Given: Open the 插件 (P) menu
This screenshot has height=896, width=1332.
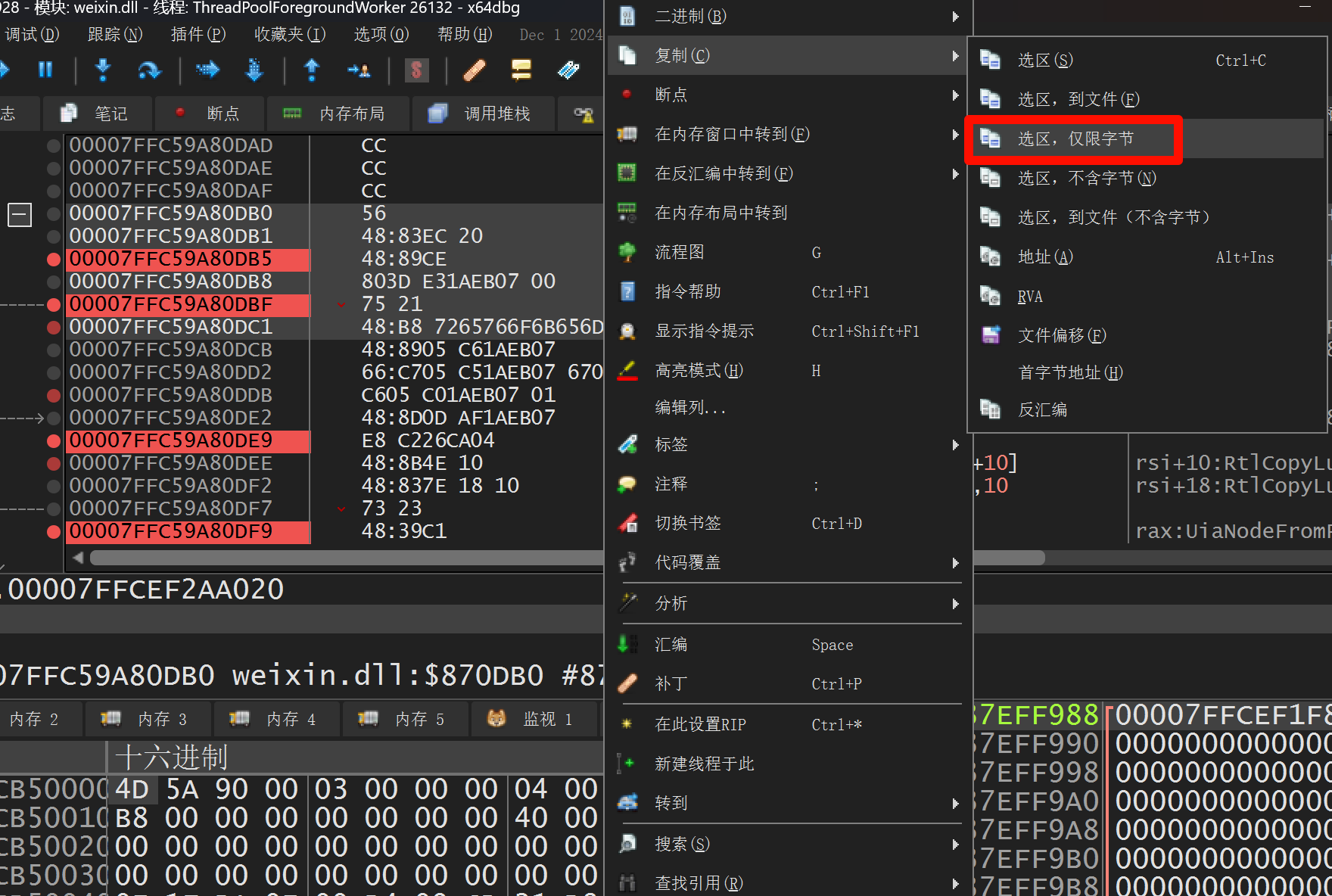Looking at the screenshot, I should click(198, 34).
